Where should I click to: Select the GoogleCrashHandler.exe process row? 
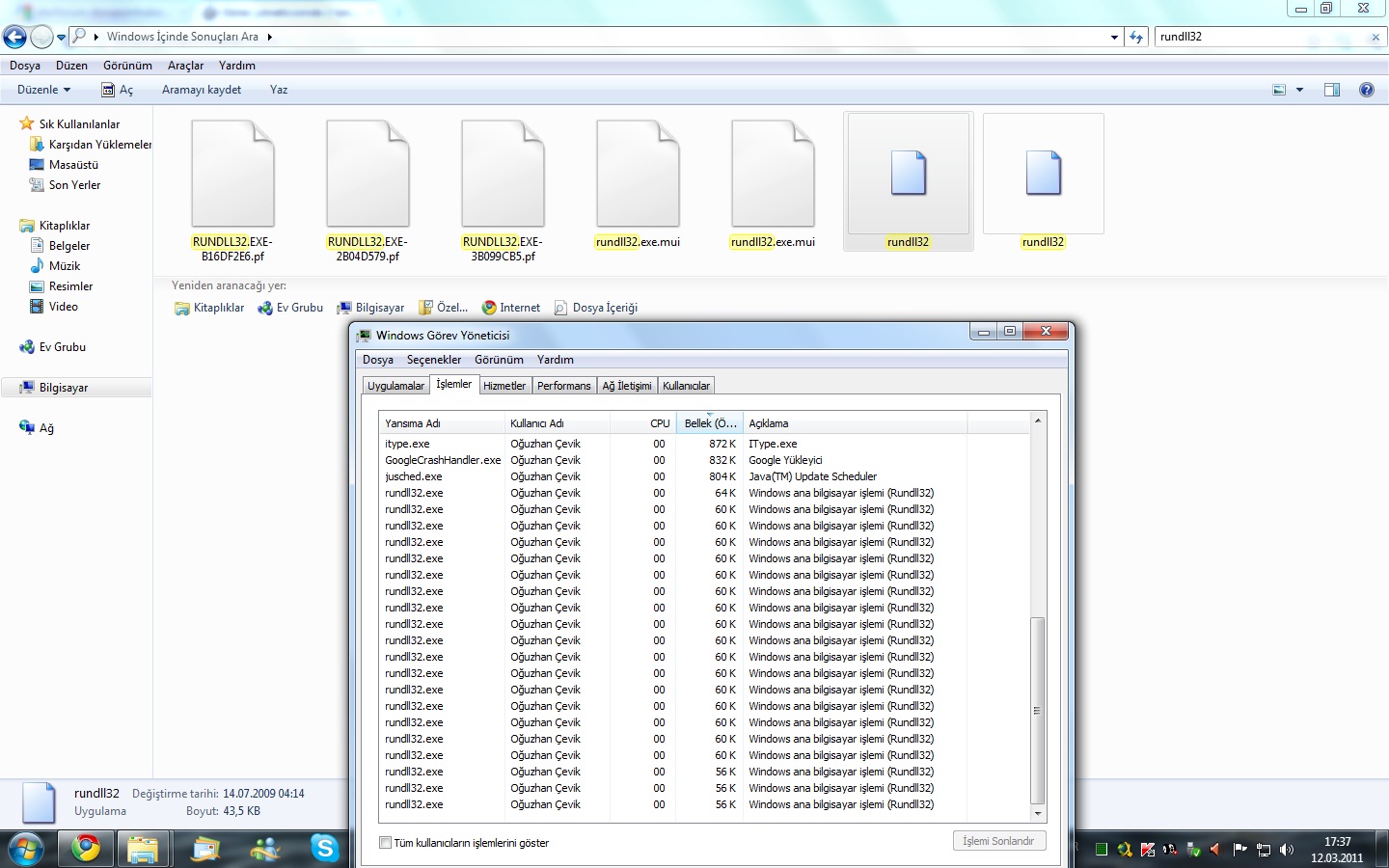pos(705,460)
